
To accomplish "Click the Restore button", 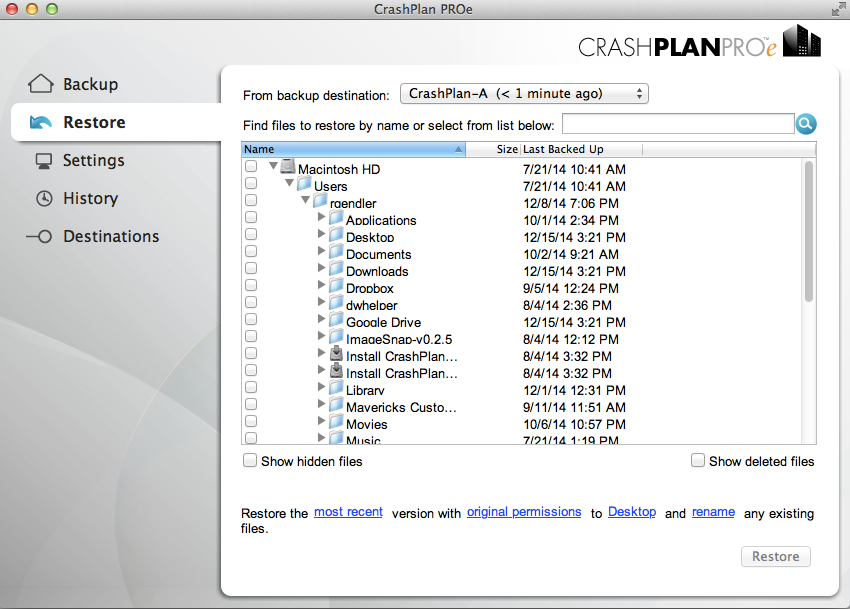I will coord(775,556).
